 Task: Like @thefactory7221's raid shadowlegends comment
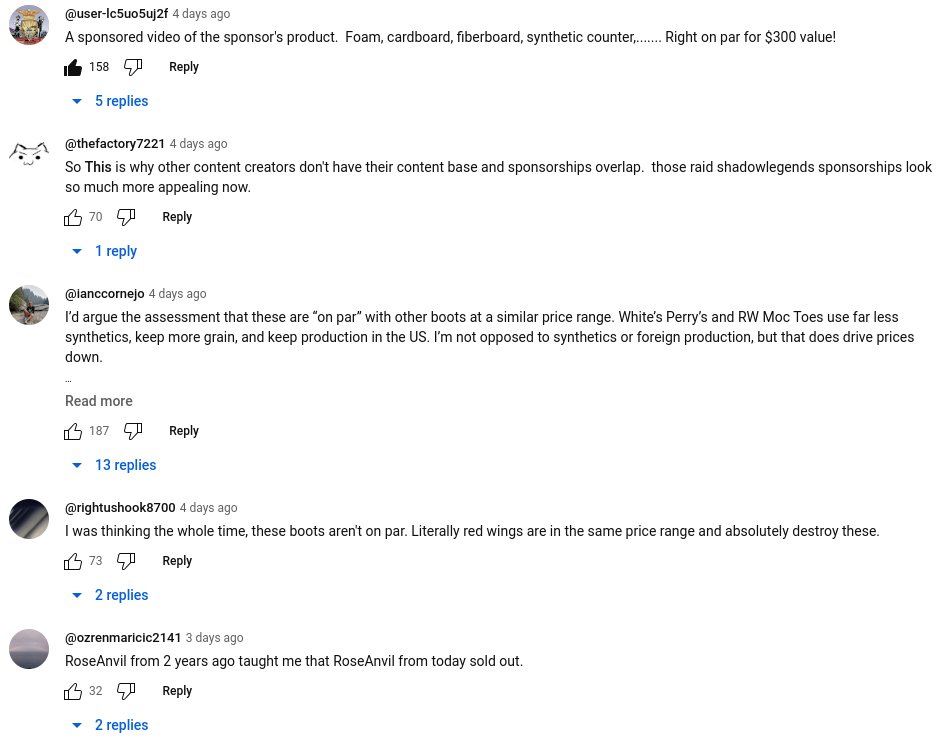[73, 217]
